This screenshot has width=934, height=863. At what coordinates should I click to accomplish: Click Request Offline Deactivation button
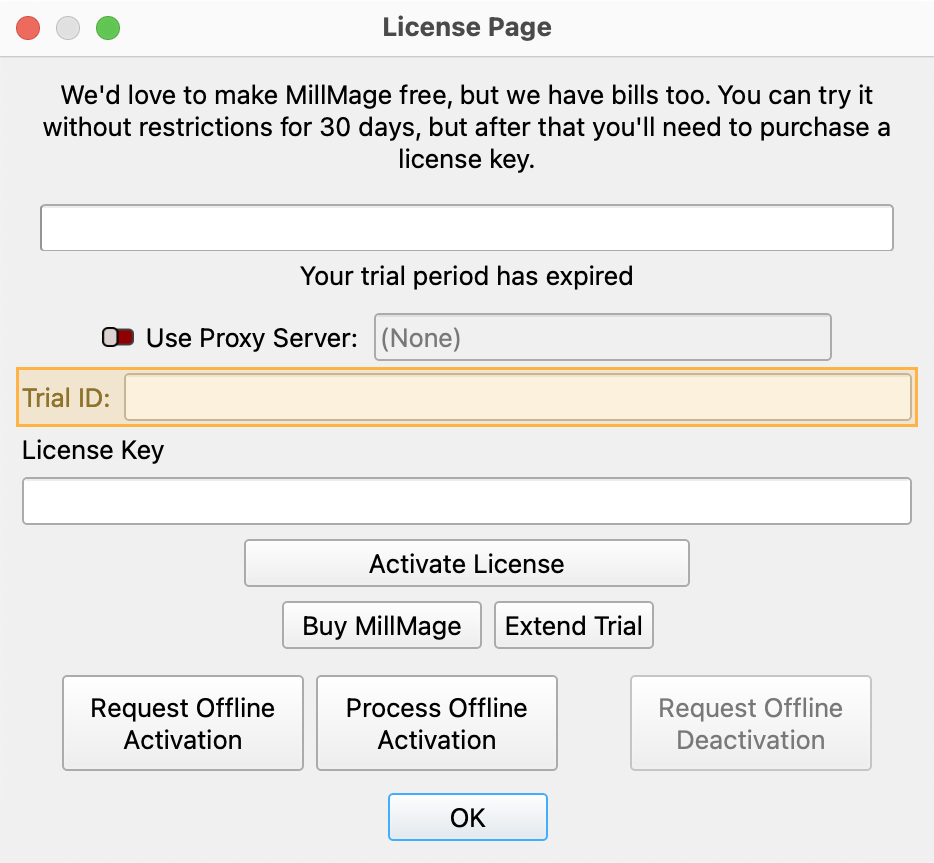[x=751, y=724]
